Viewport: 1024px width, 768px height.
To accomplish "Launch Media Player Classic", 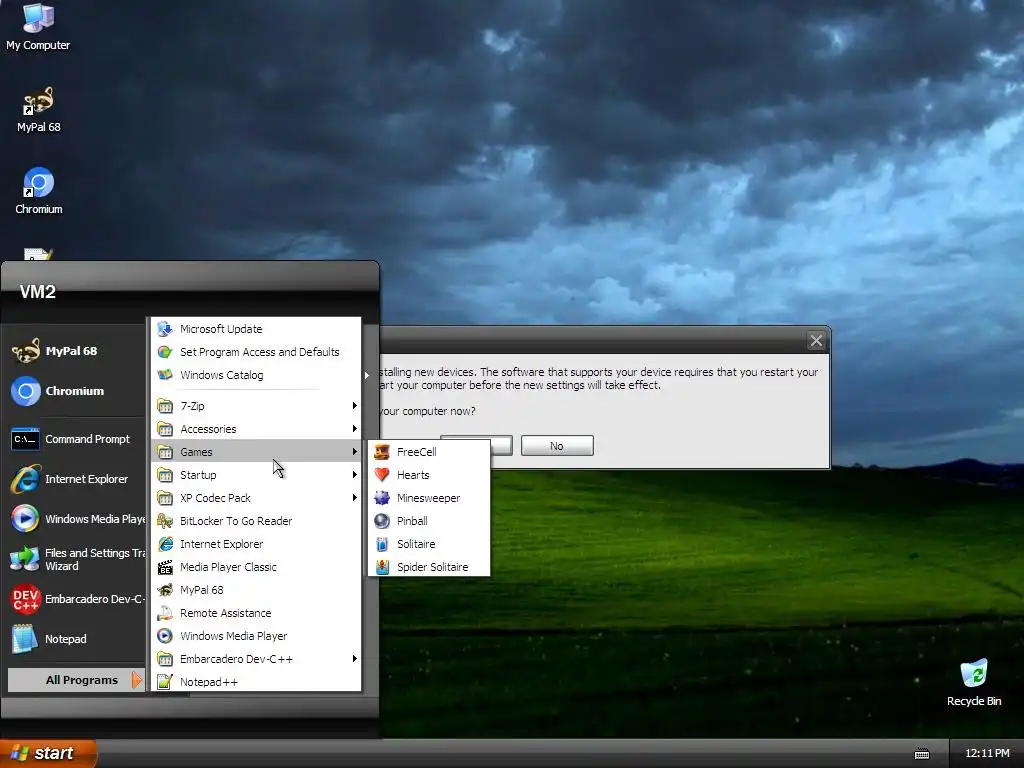I will [256, 567].
